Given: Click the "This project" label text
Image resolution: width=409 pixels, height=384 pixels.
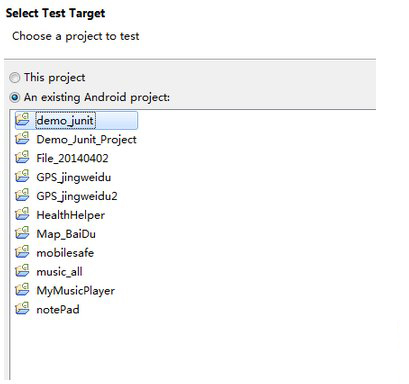Looking at the screenshot, I should pos(54,78).
